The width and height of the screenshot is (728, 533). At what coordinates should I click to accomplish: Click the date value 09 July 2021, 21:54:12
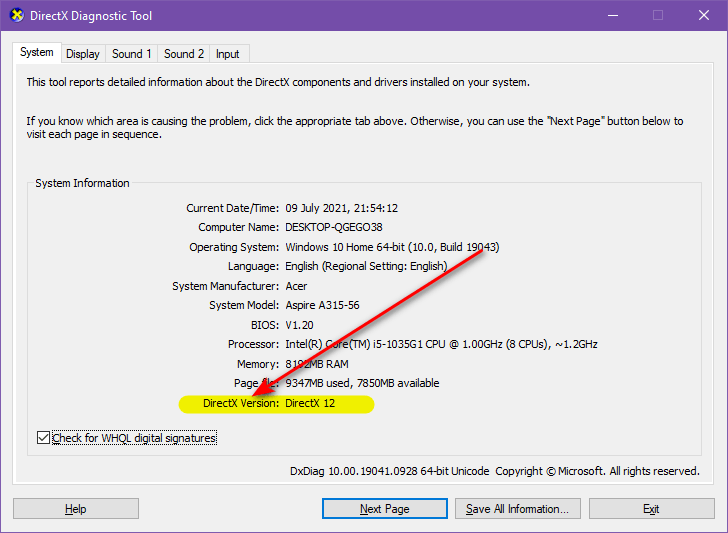click(x=341, y=208)
